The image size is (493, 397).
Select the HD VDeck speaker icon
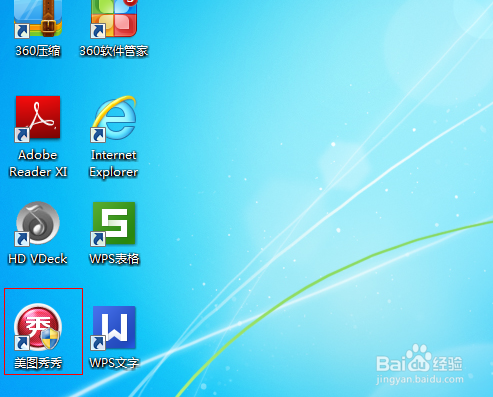[38, 223]
